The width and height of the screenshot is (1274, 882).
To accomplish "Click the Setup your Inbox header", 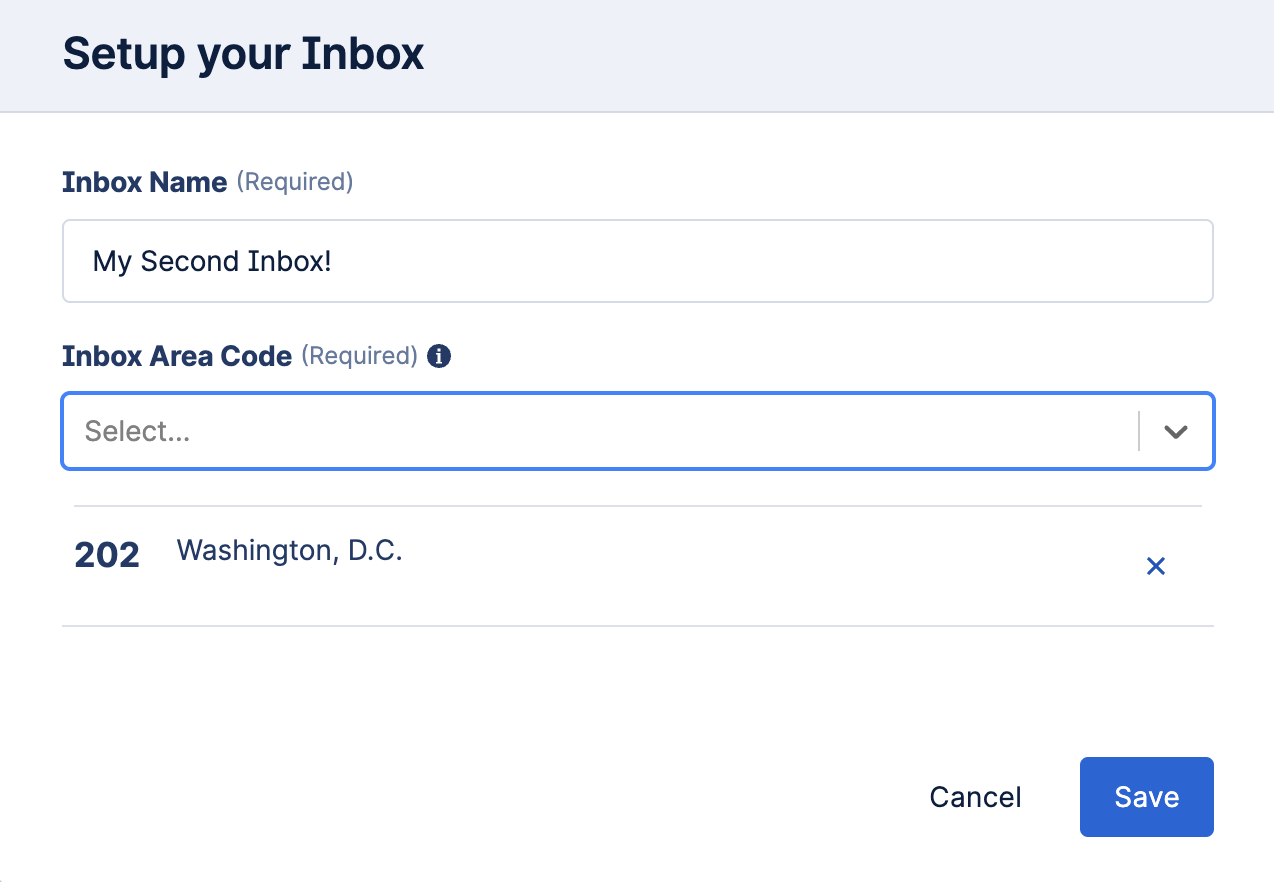I will pos(243,53).
